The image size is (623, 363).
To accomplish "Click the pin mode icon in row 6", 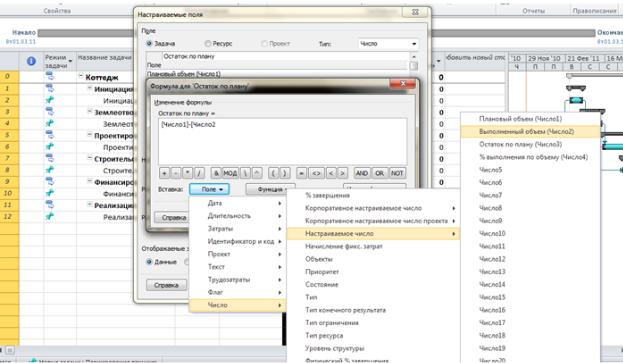I will (x=50, y=147).
